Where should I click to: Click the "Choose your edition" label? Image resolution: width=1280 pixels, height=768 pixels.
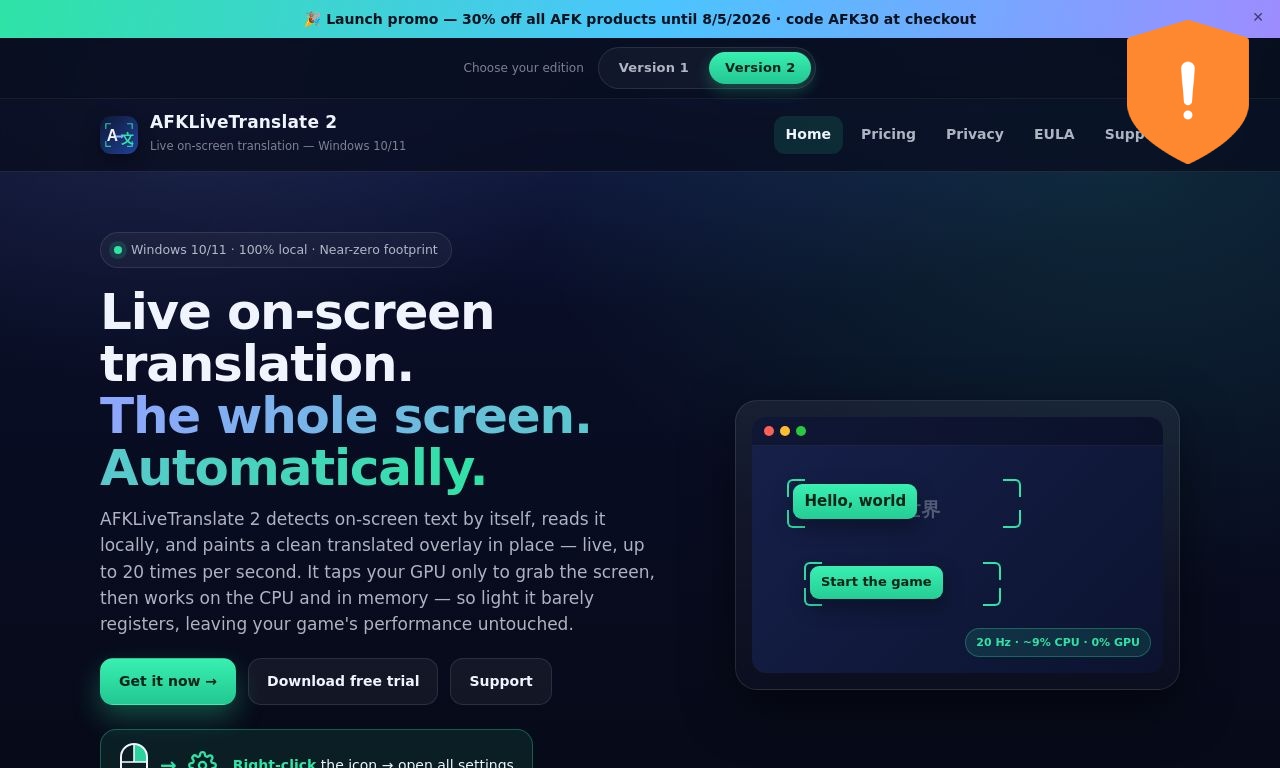coord(523,68)
